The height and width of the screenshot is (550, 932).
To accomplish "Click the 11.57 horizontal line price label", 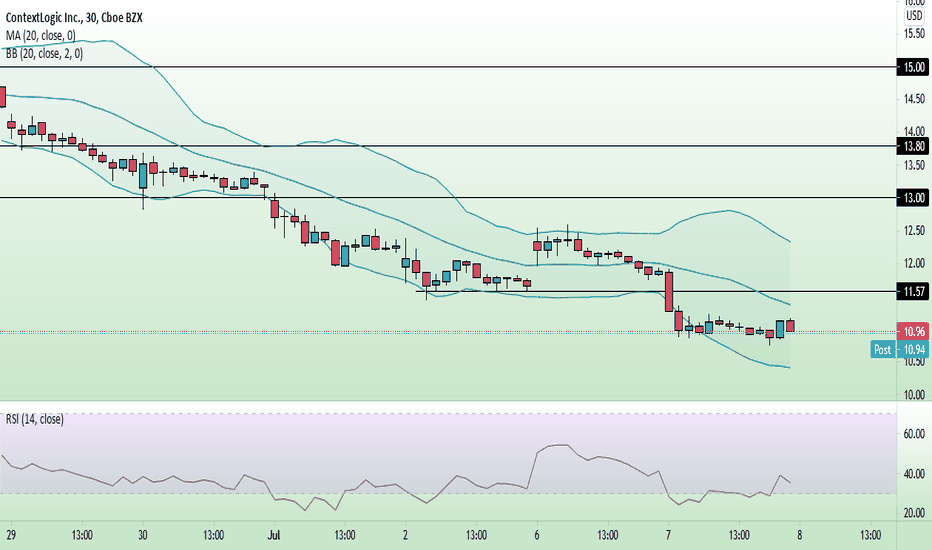I will tap(912, 291).
